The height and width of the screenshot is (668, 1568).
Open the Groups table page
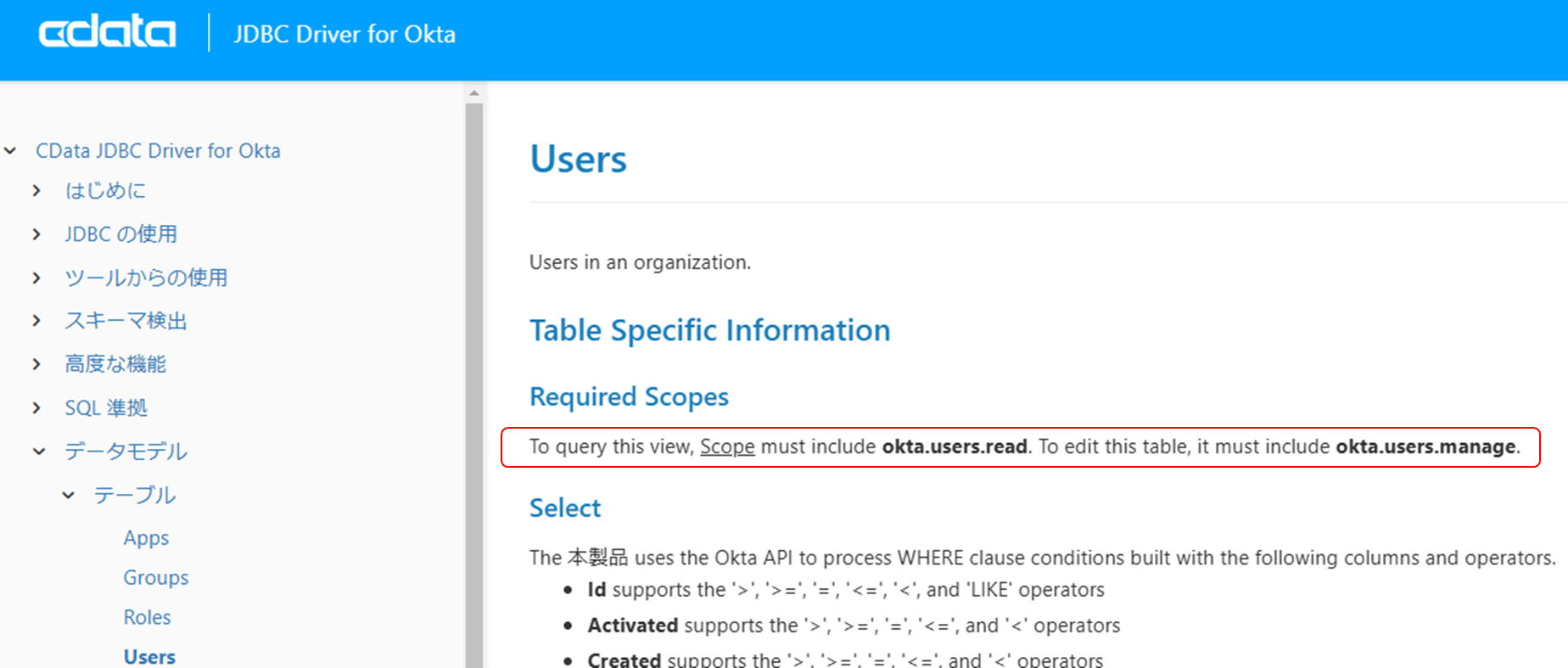(156, 578)
